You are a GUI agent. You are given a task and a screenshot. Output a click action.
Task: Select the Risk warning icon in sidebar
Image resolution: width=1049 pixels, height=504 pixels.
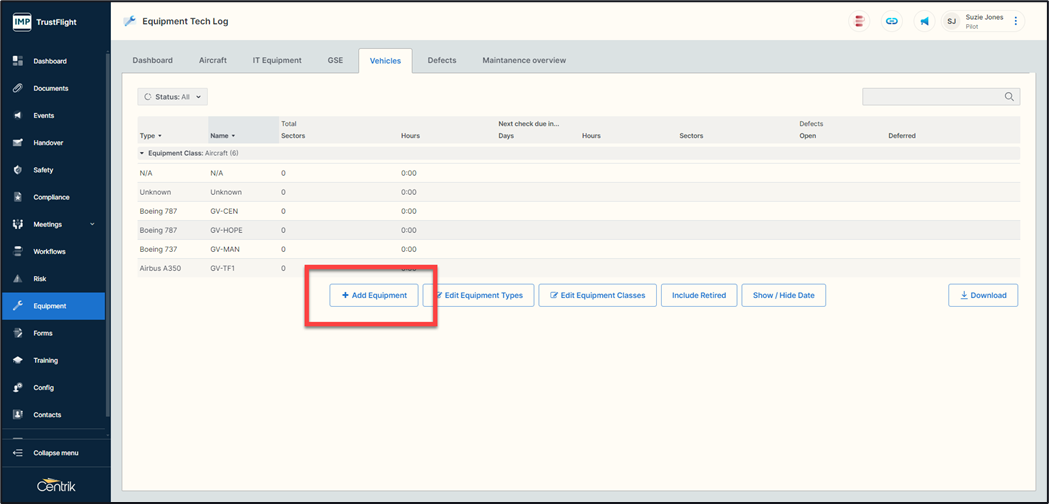tap(18, 279)
